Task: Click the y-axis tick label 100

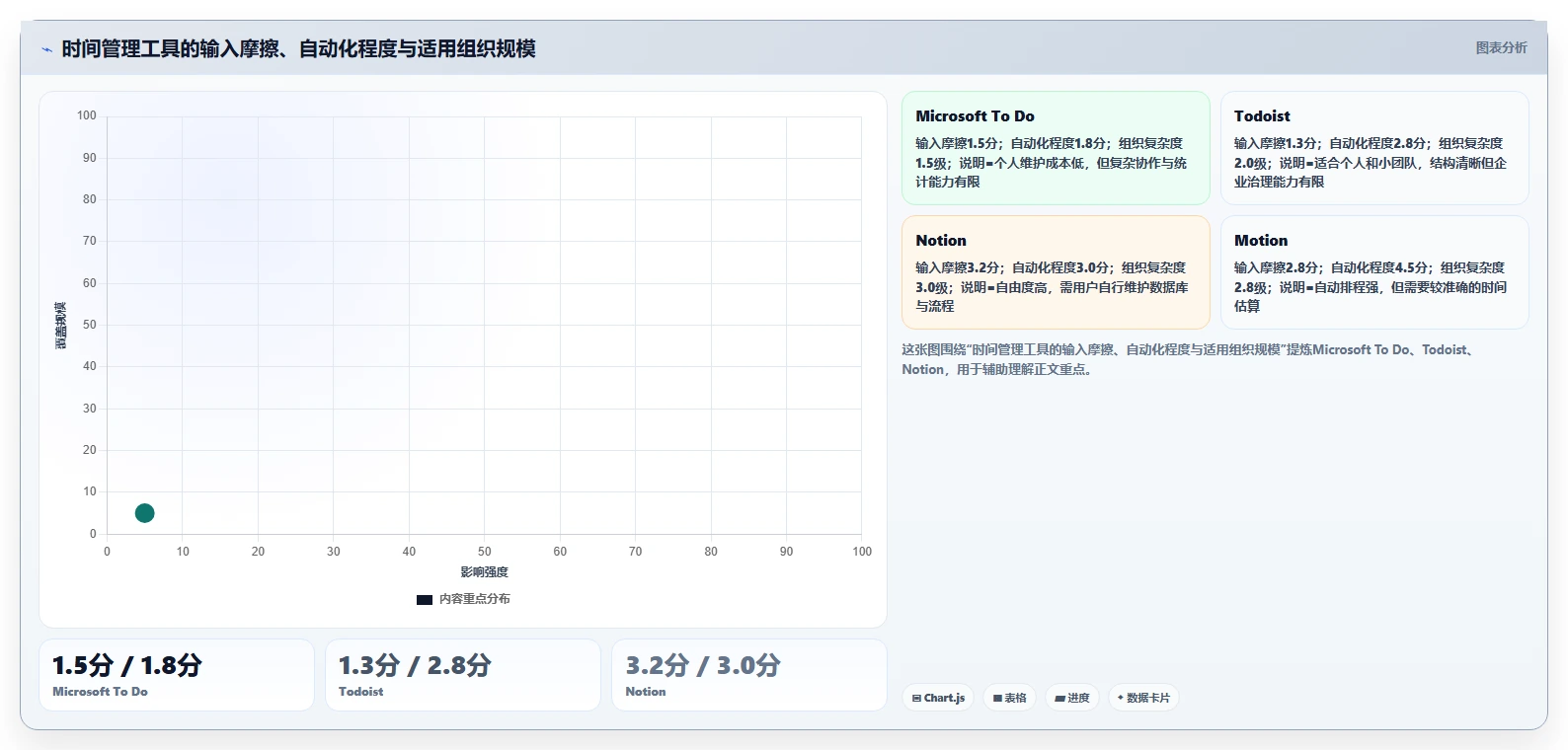Action: (x=87, y=115)
